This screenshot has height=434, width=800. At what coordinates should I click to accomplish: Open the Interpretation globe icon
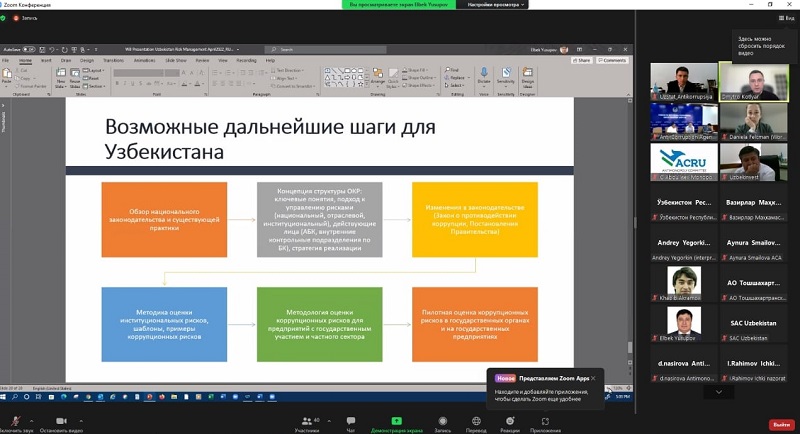pos(476,420)
